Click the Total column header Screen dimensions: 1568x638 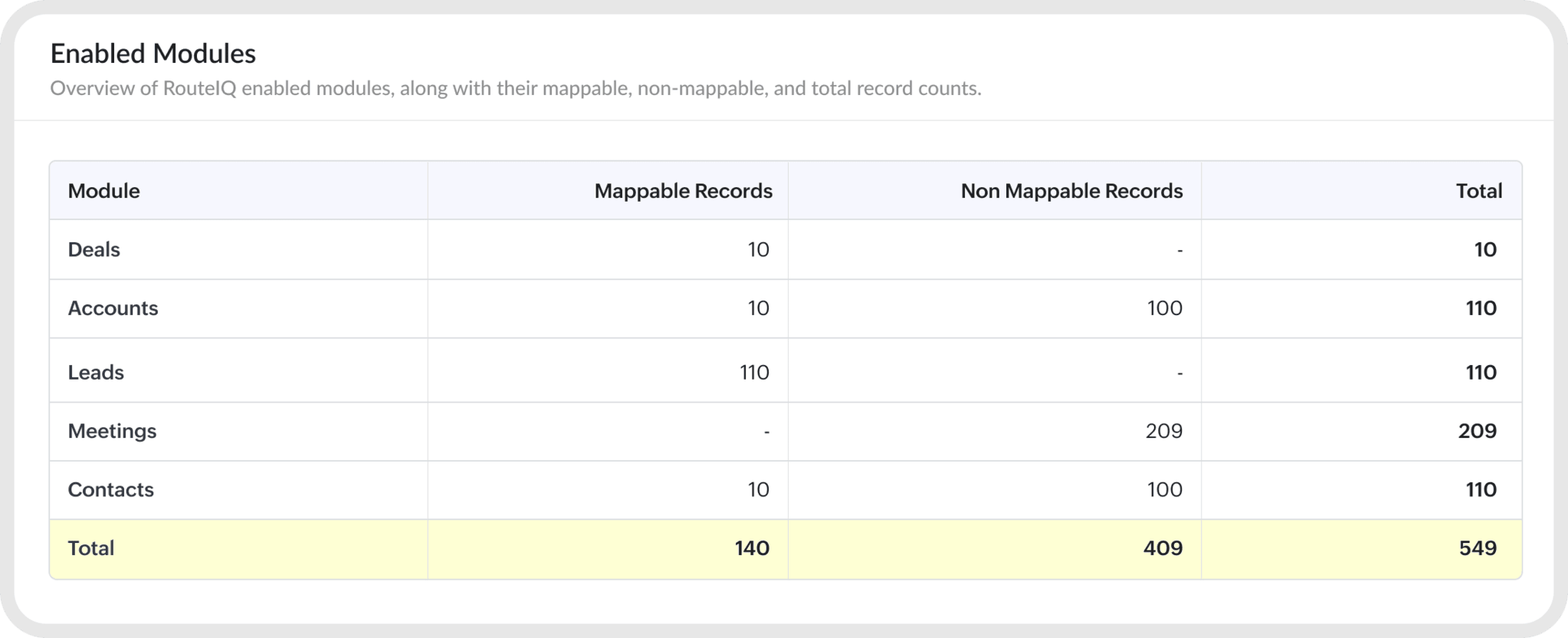tap(1478, 191)
